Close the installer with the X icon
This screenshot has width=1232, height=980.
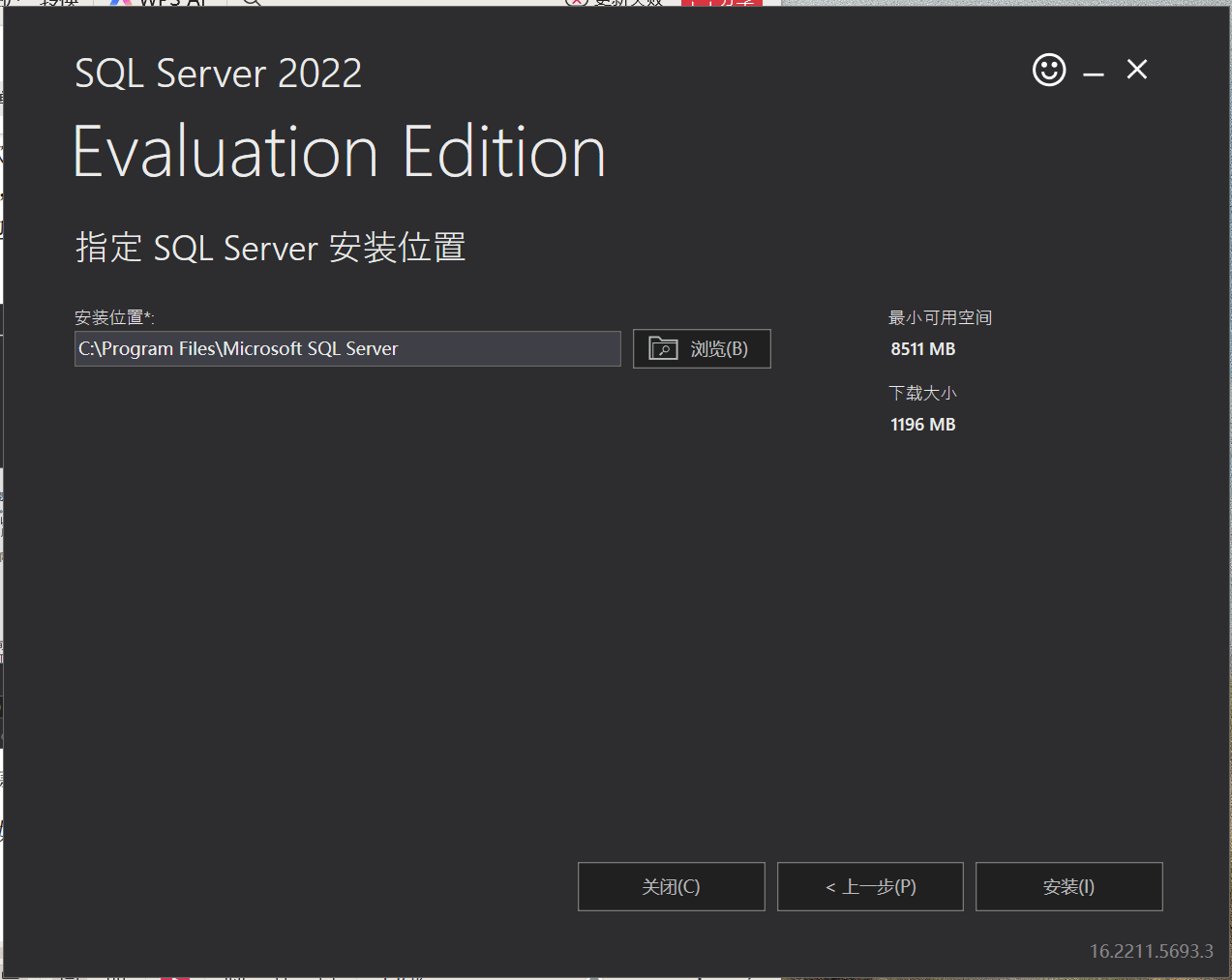click(1137, 70)
